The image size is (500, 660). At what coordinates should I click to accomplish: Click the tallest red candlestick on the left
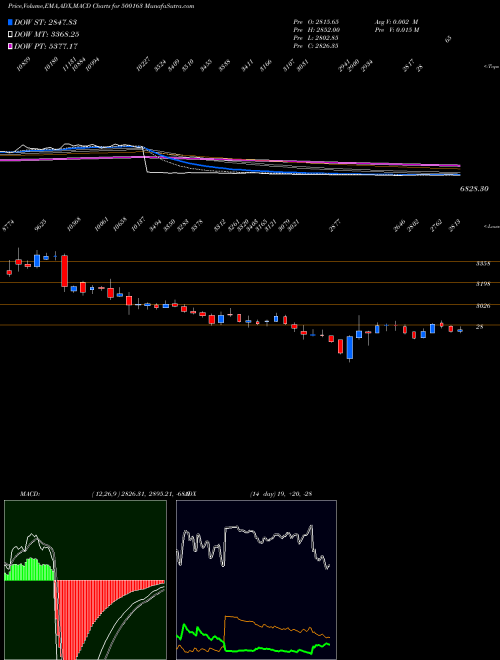point(64,271)
